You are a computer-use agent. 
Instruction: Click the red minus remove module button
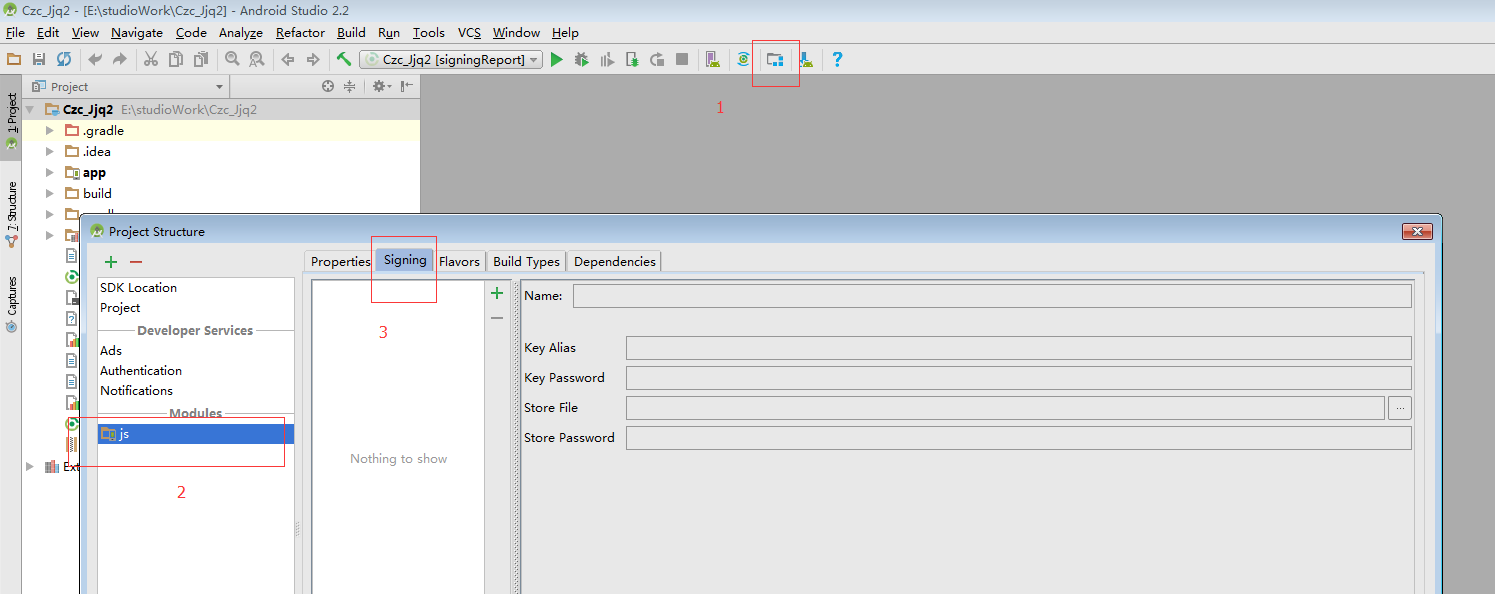(136, 262)
